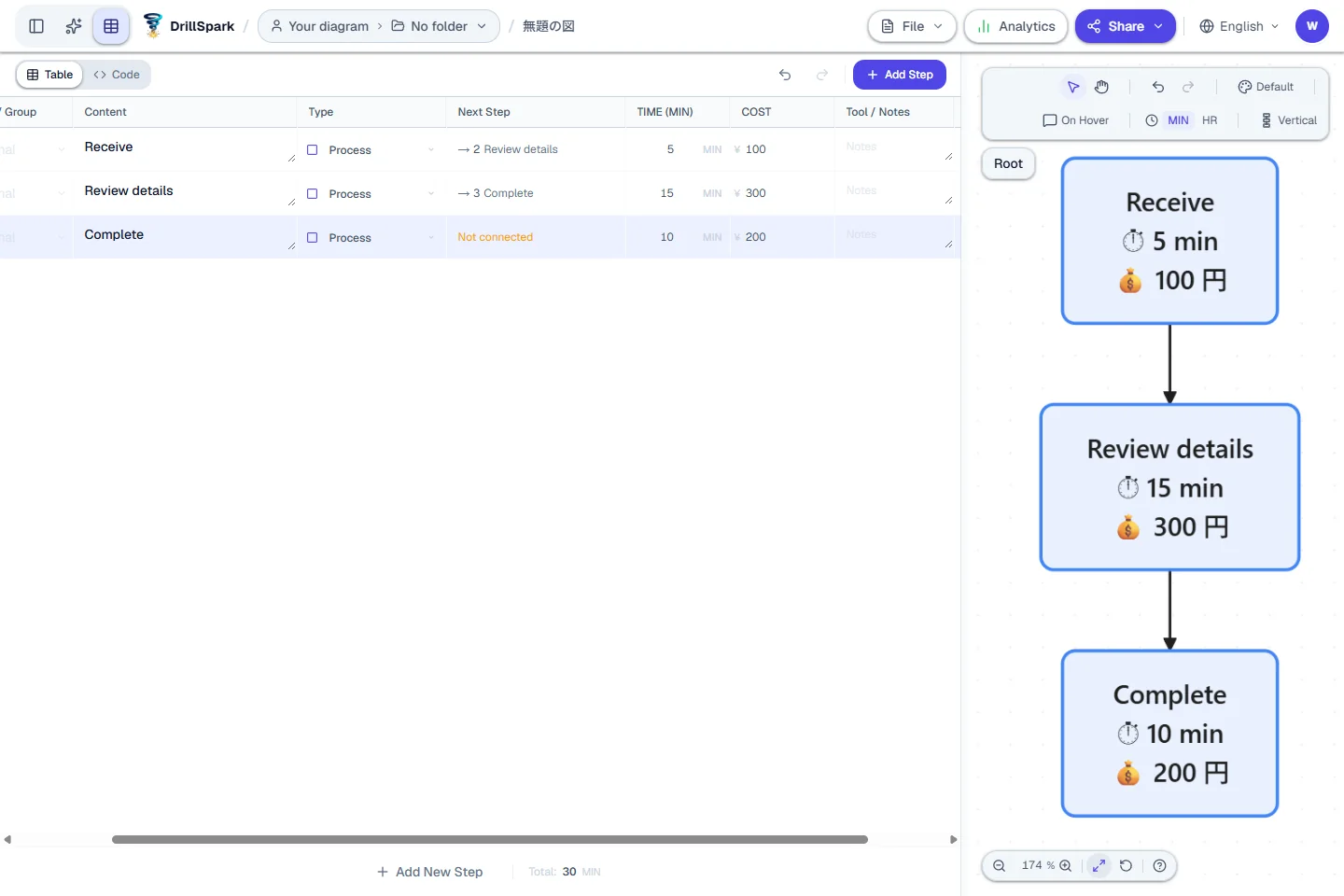
Task: Switch to the Table tab
Action: [x=50, y=75]
